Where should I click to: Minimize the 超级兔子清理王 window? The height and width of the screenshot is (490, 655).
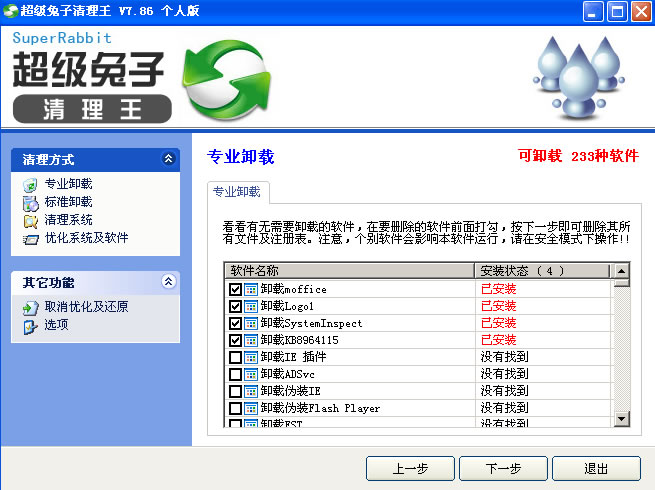click(x=593, y=11)
